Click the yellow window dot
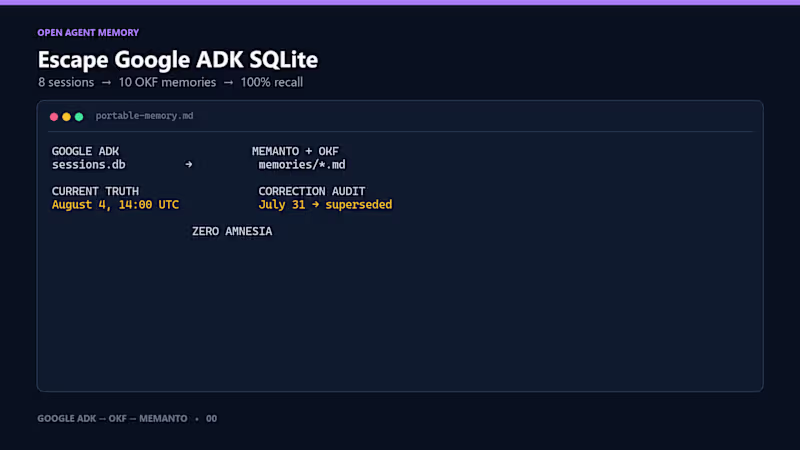The width and height of the screenshot is (800, 450). click(66, 117)
